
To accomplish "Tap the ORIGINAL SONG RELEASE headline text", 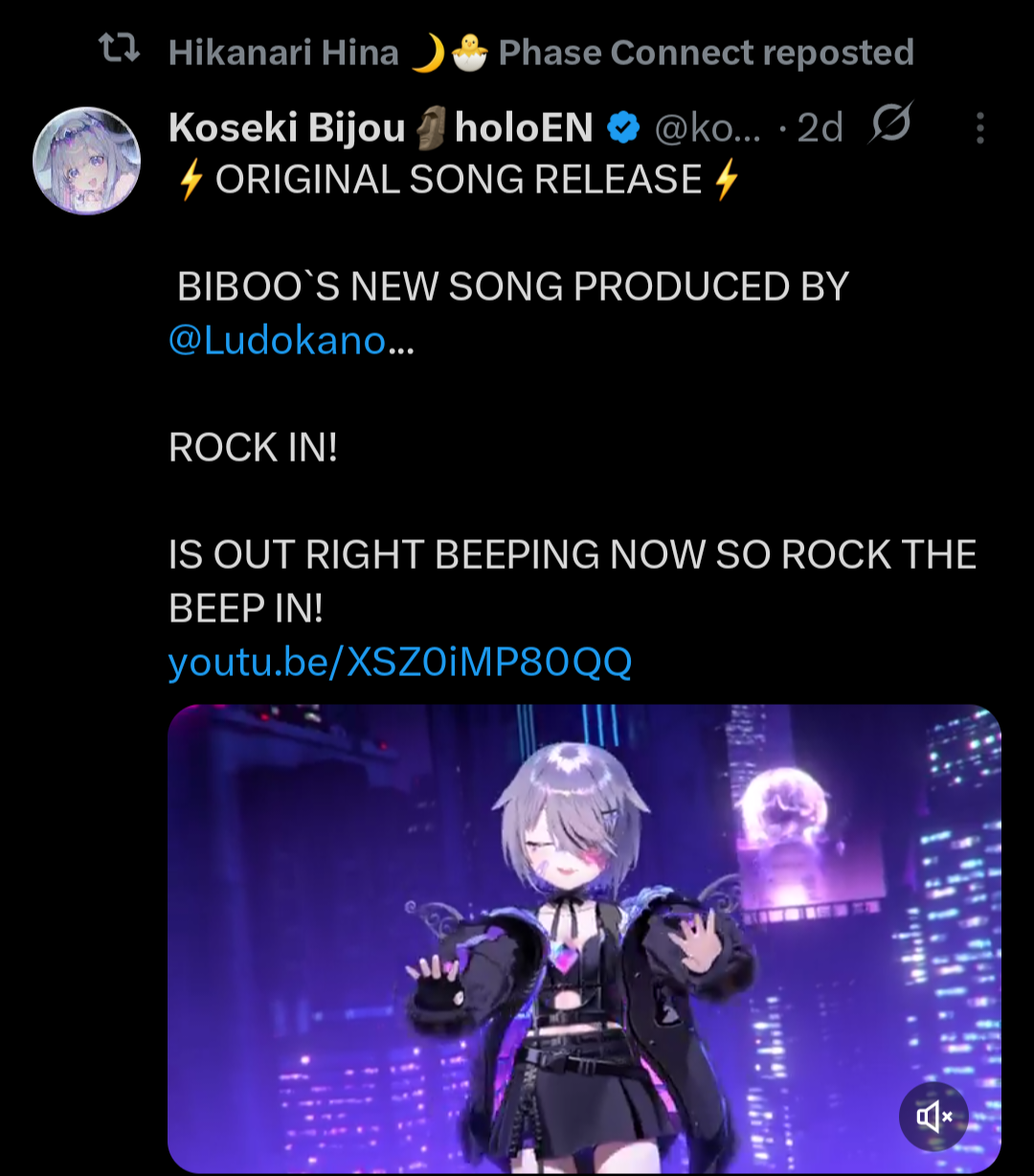I will pyautogui.click(x=460, y=180).
